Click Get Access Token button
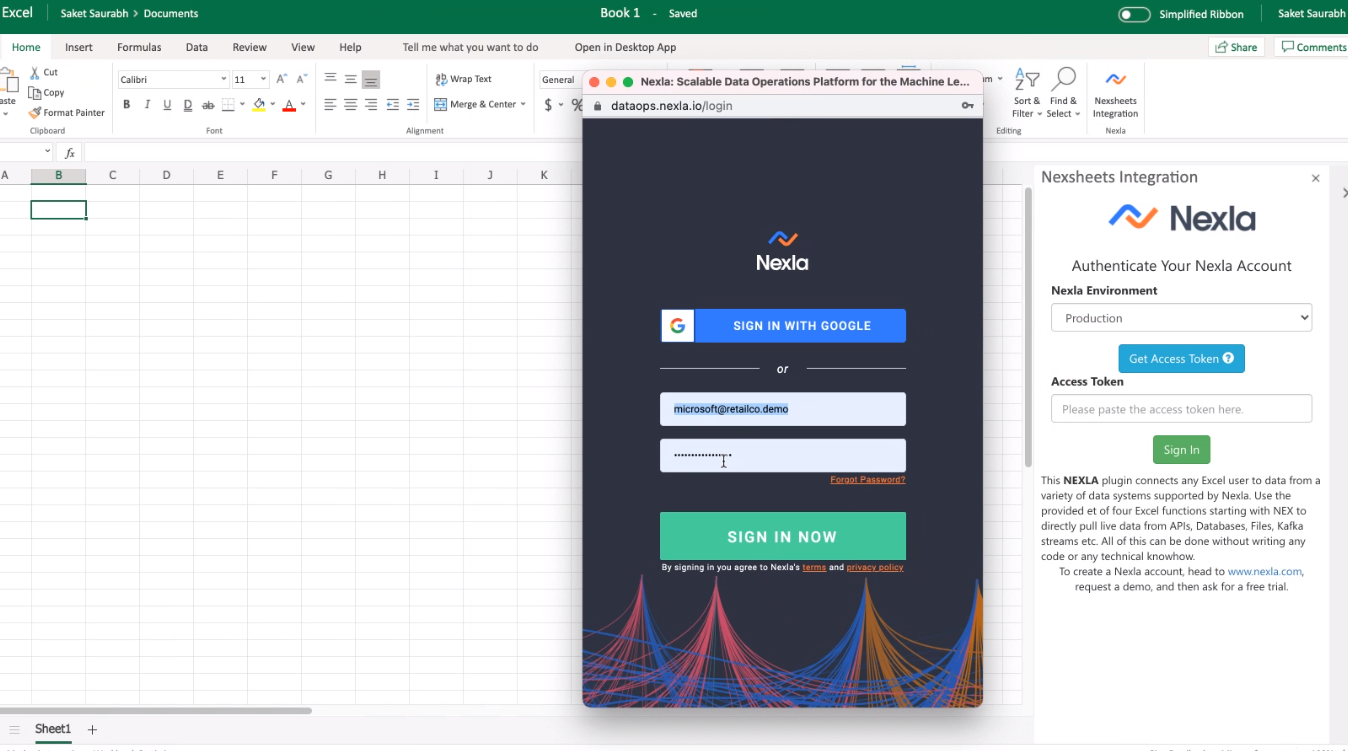Screen dimensions: 1348x751 pos(1181,359)
